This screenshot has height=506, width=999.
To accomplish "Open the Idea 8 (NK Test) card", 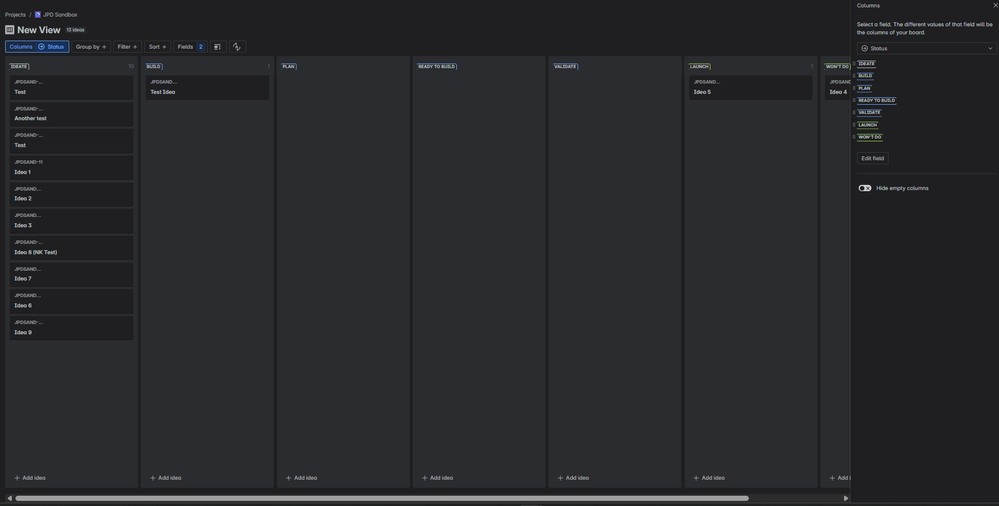I will click(71, 248).
